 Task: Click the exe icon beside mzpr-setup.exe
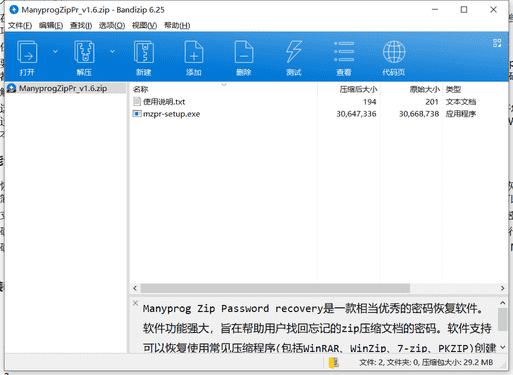[x=137, y=114]
